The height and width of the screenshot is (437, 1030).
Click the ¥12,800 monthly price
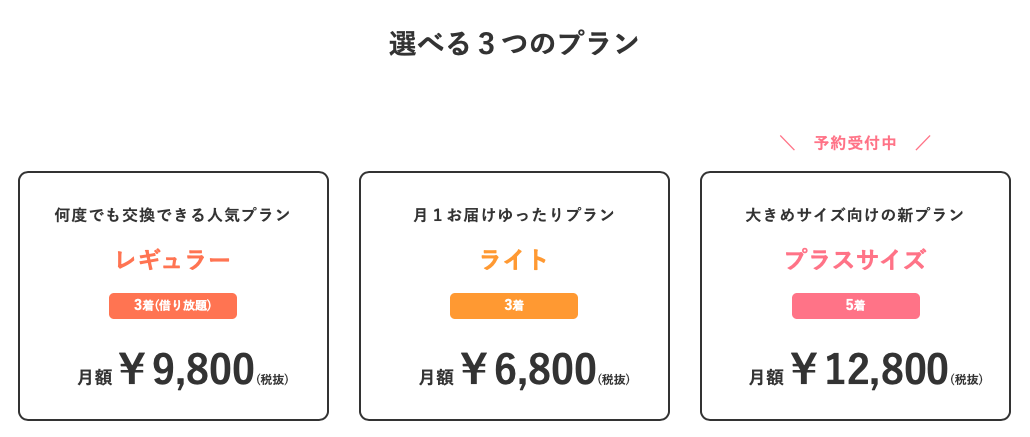870,369
